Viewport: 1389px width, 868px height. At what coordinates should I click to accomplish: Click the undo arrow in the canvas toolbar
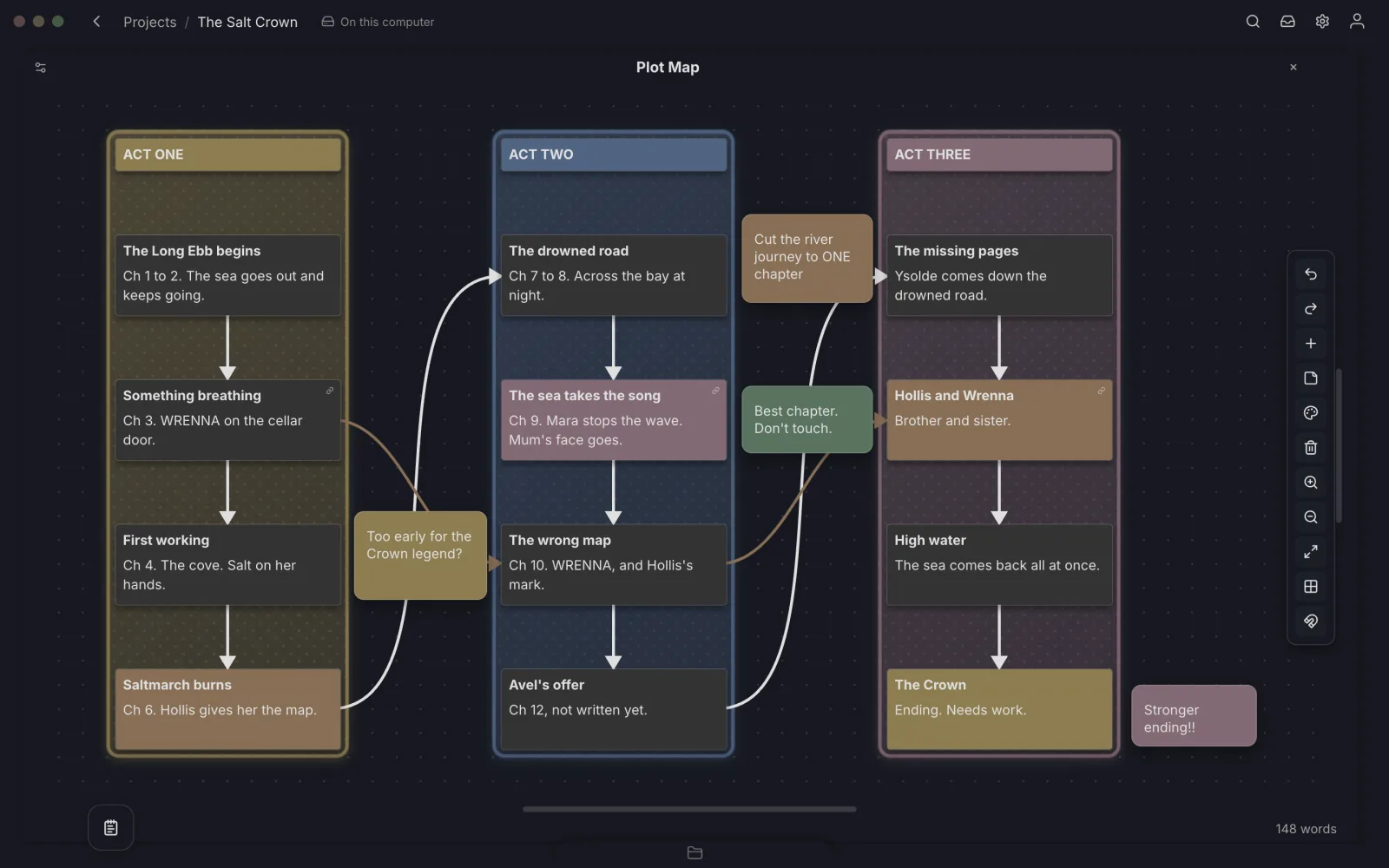(x=1310, y=274)
